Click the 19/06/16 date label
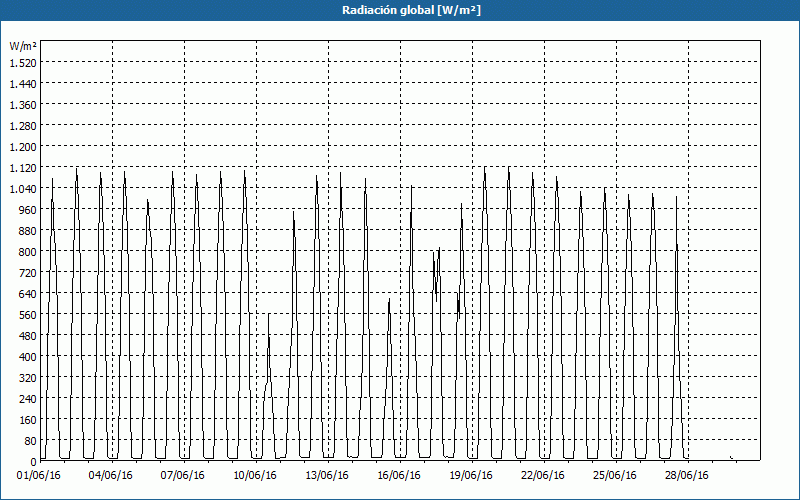800x500 pixels. (x=471, y=475)
